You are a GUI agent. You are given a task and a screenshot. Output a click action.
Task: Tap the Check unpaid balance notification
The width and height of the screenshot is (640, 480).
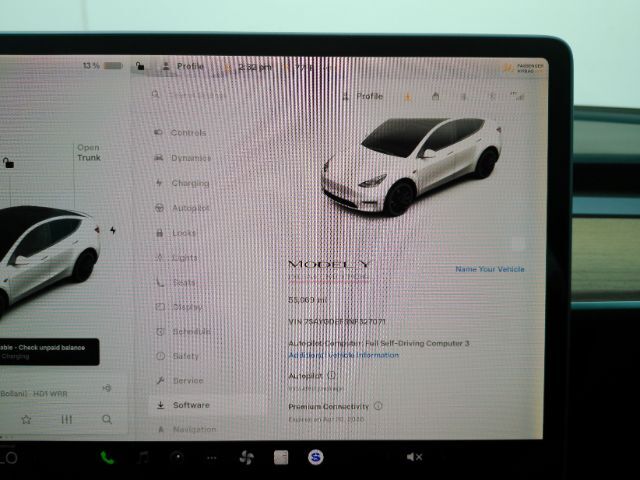(49, 351)
